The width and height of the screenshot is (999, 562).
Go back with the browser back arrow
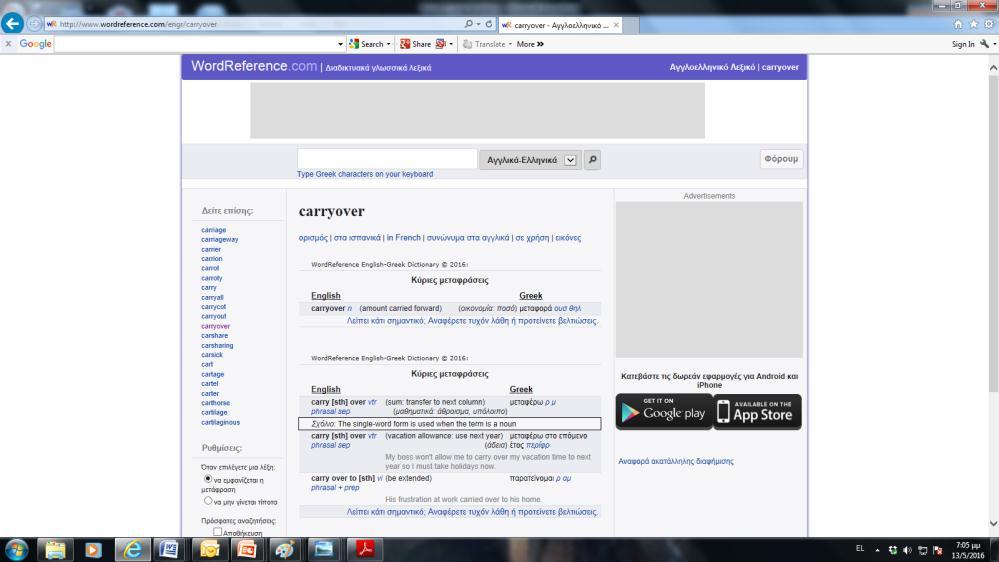12,24
